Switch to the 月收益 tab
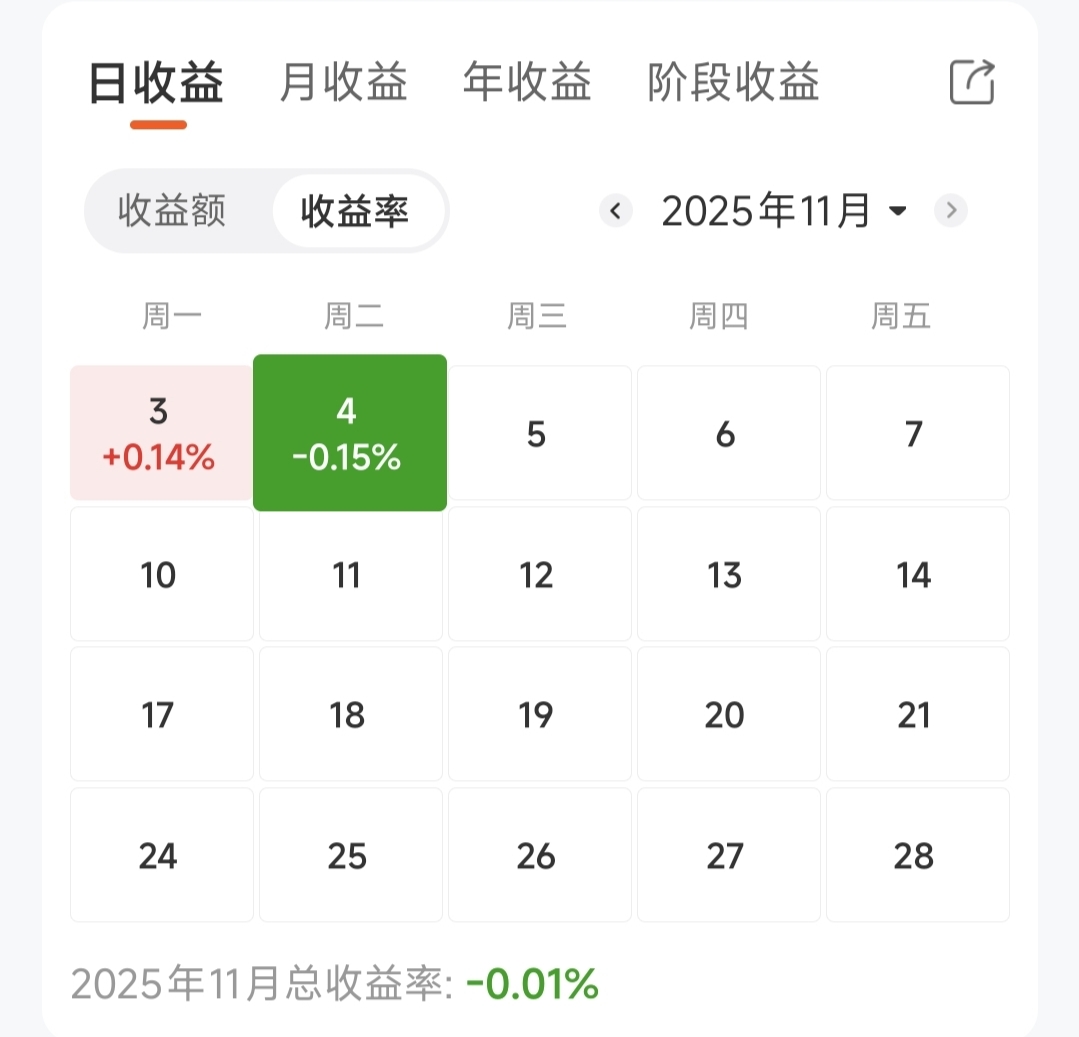 (343, 82)
